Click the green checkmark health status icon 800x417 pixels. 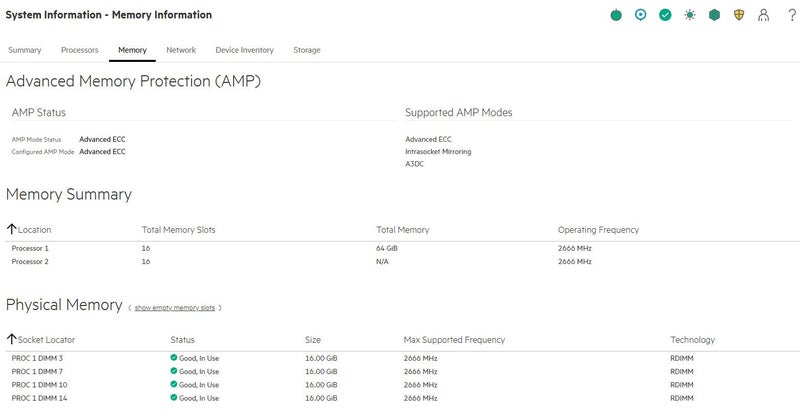tap(665, 15)
